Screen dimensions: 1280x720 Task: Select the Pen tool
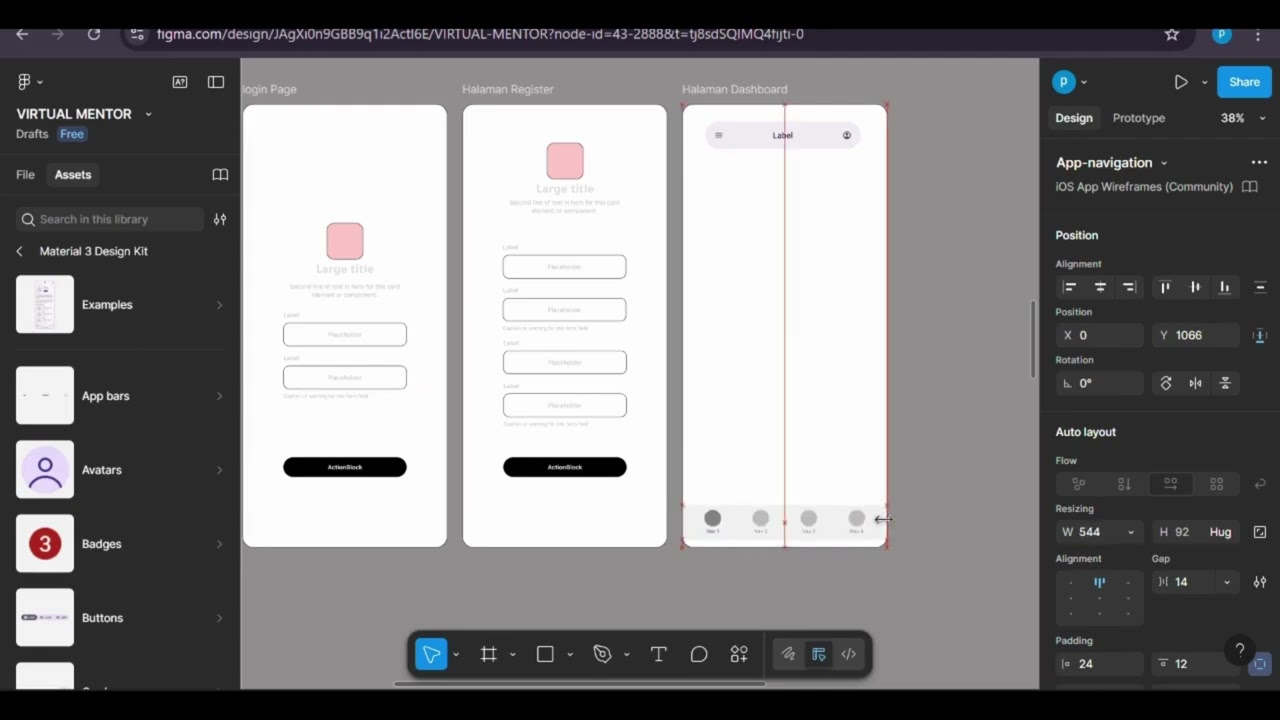[602, 654]
